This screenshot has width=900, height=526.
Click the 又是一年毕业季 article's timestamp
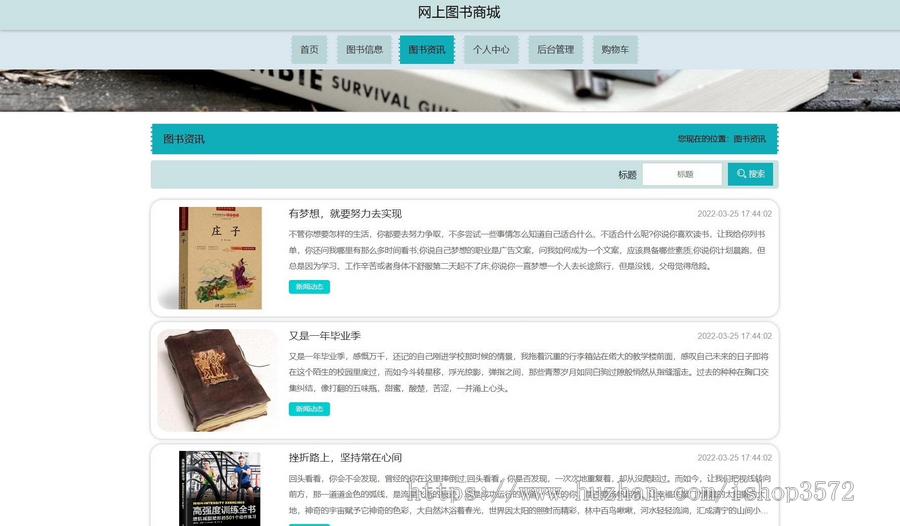coord(735,336)
